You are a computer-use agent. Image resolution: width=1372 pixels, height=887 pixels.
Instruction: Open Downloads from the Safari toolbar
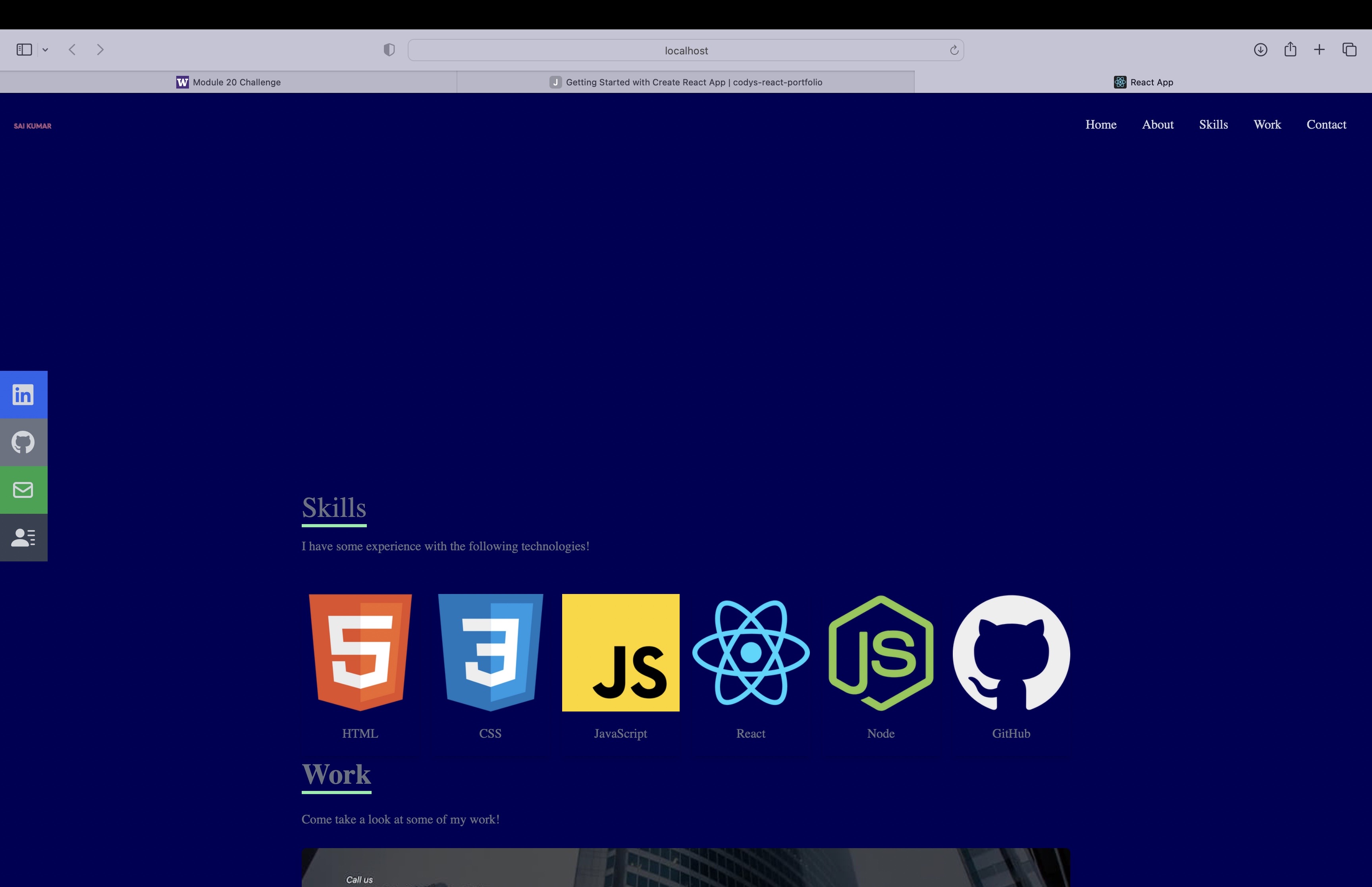1261,50
